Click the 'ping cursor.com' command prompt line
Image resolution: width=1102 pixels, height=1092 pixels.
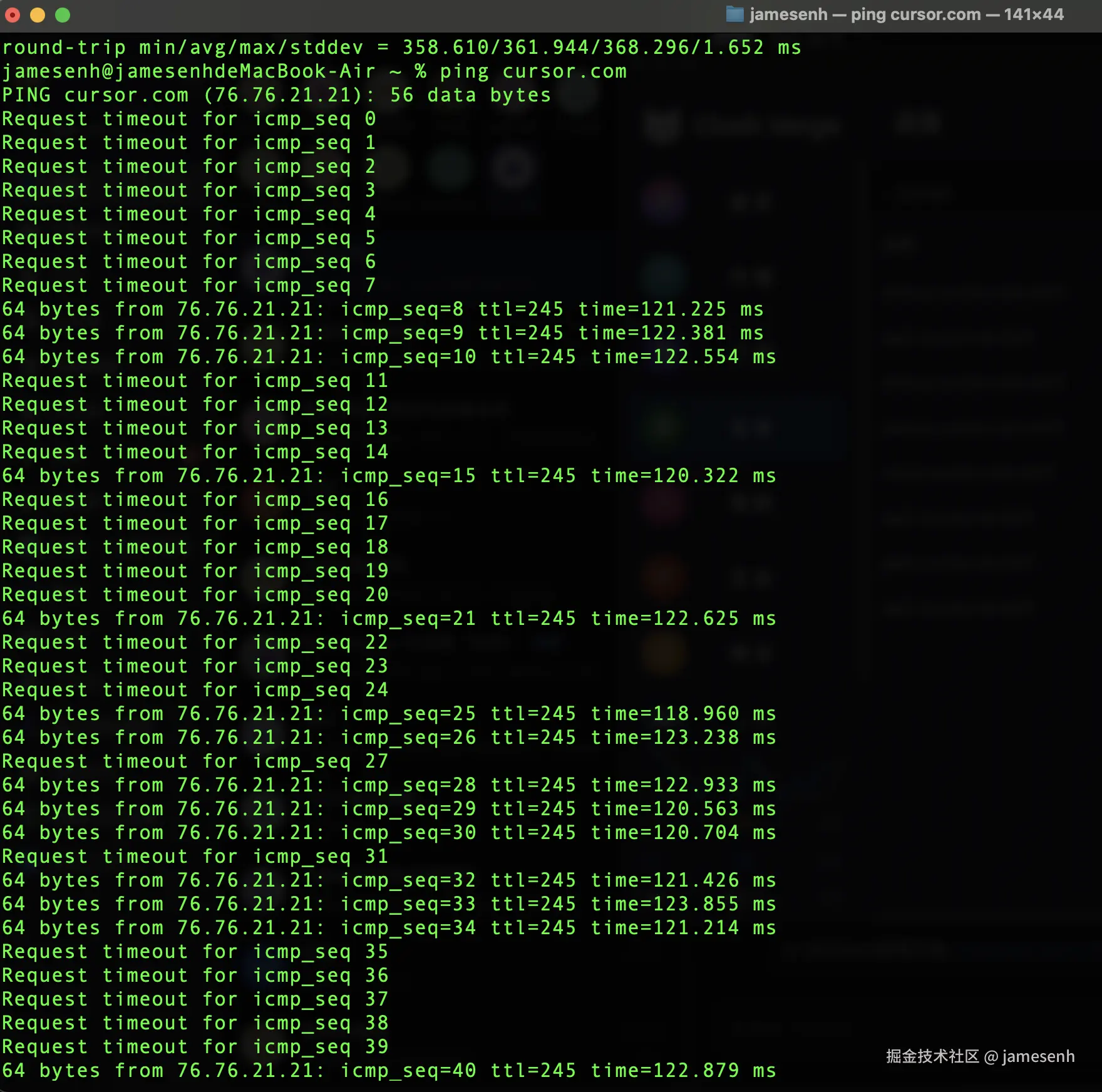(313, 71)
